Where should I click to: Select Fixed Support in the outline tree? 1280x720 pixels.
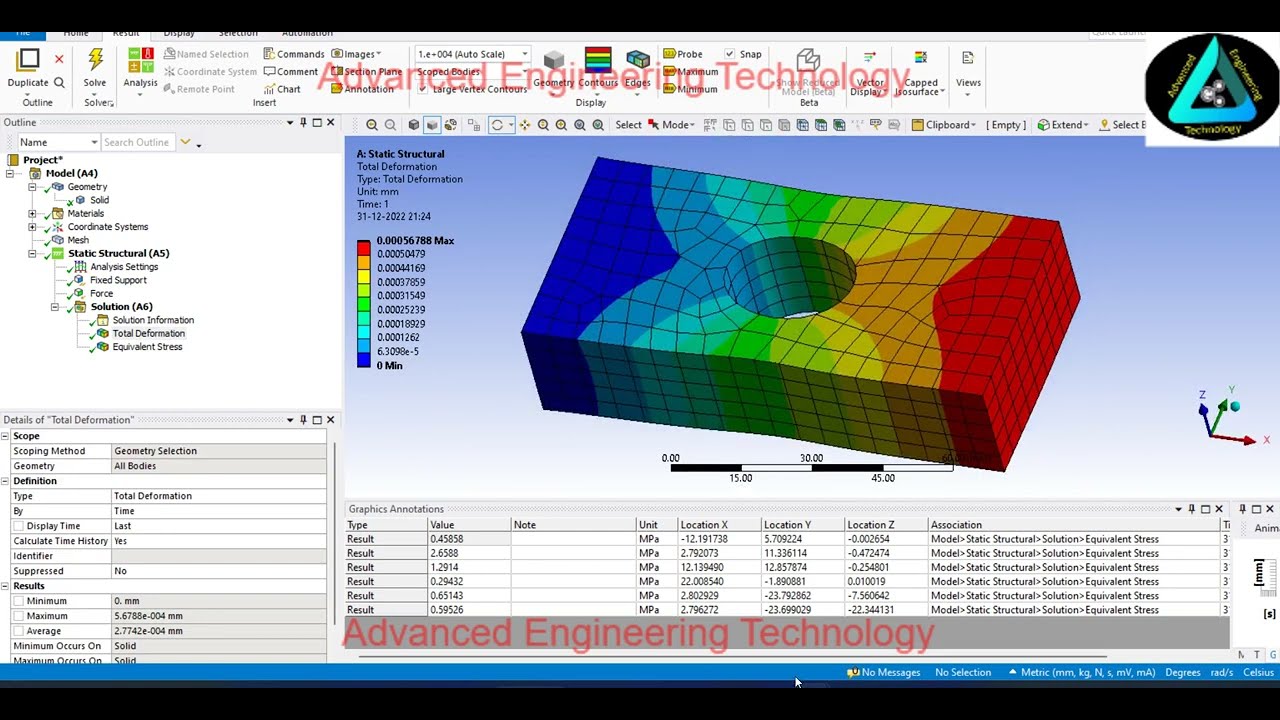118,280
